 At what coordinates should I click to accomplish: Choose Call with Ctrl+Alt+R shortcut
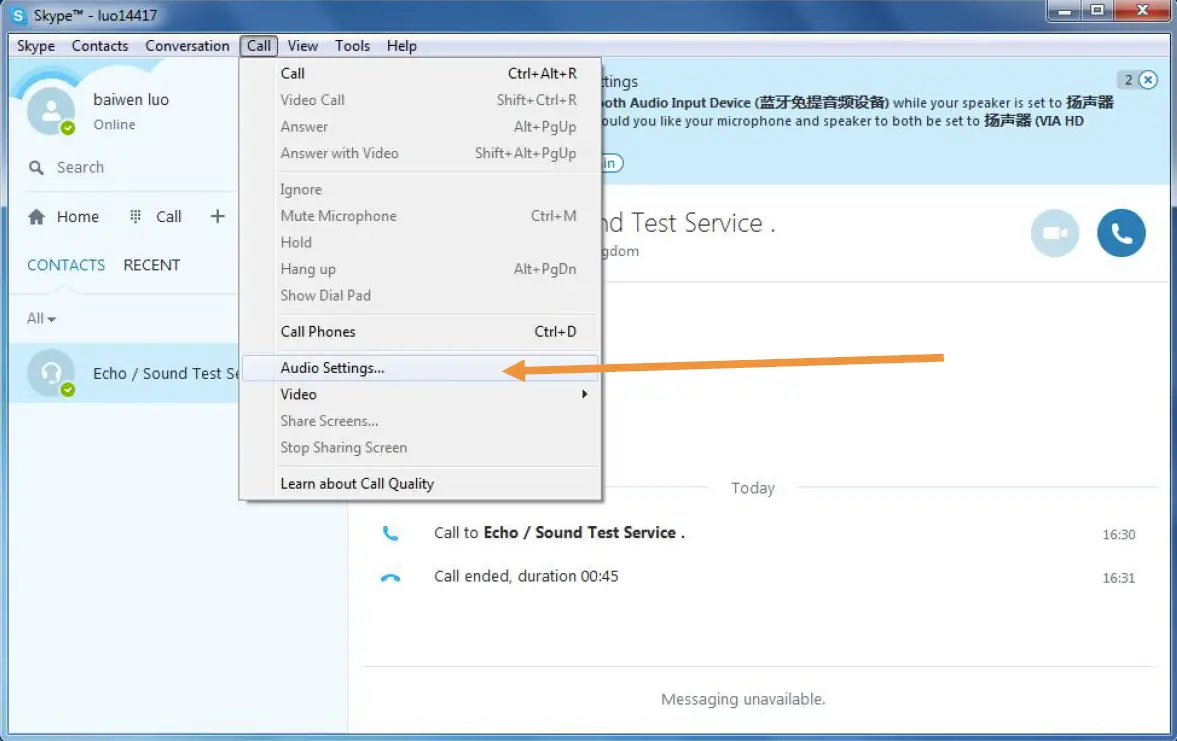click(x=420, y=74)
